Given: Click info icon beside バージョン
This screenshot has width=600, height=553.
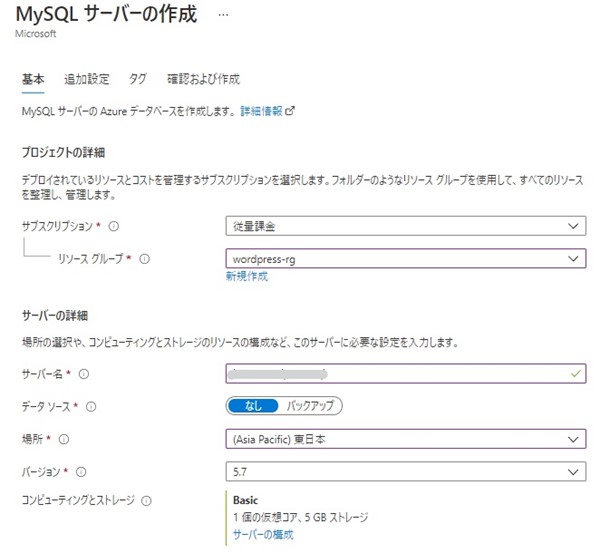Looking at the screenshot, I should (79, 471).
